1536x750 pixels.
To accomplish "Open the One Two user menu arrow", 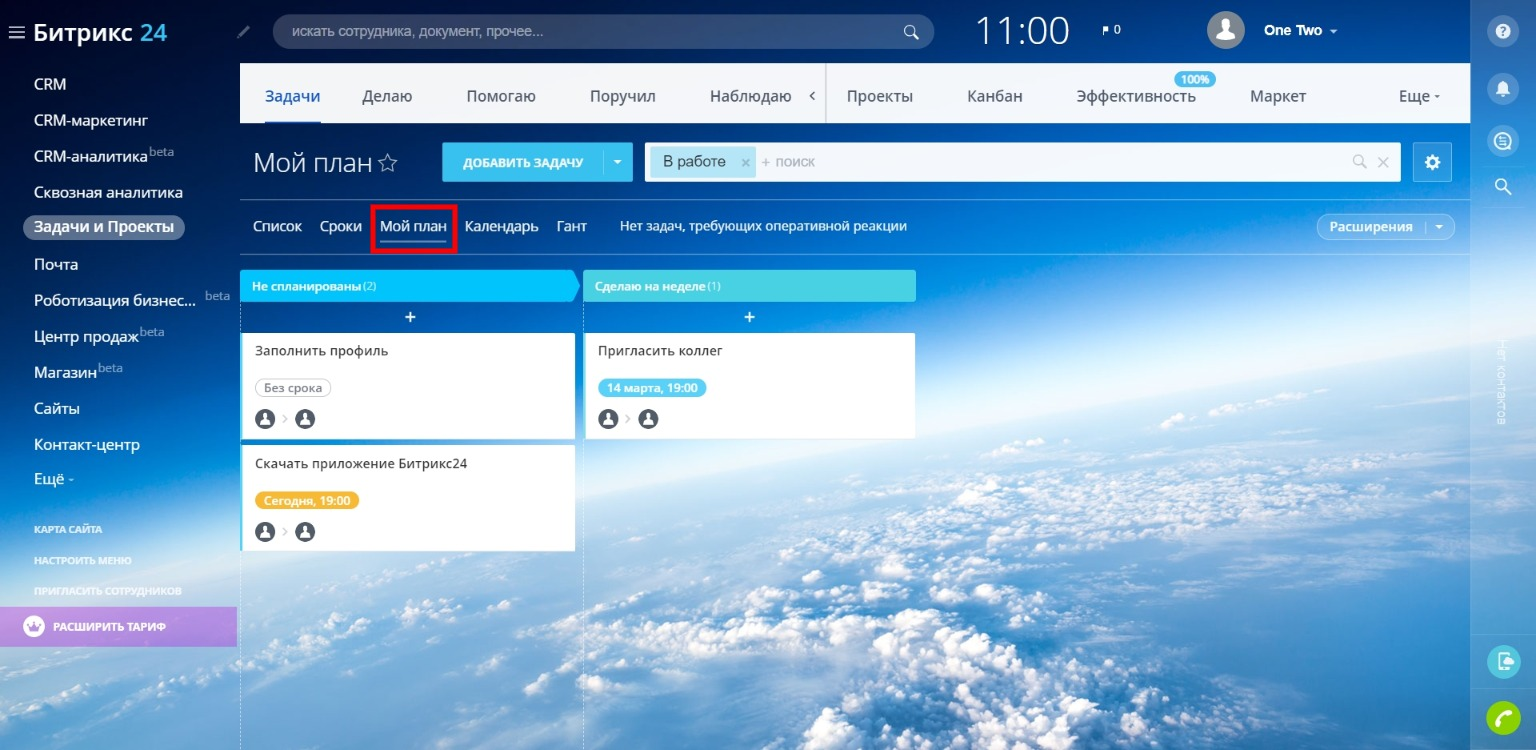I will 1333,31.
